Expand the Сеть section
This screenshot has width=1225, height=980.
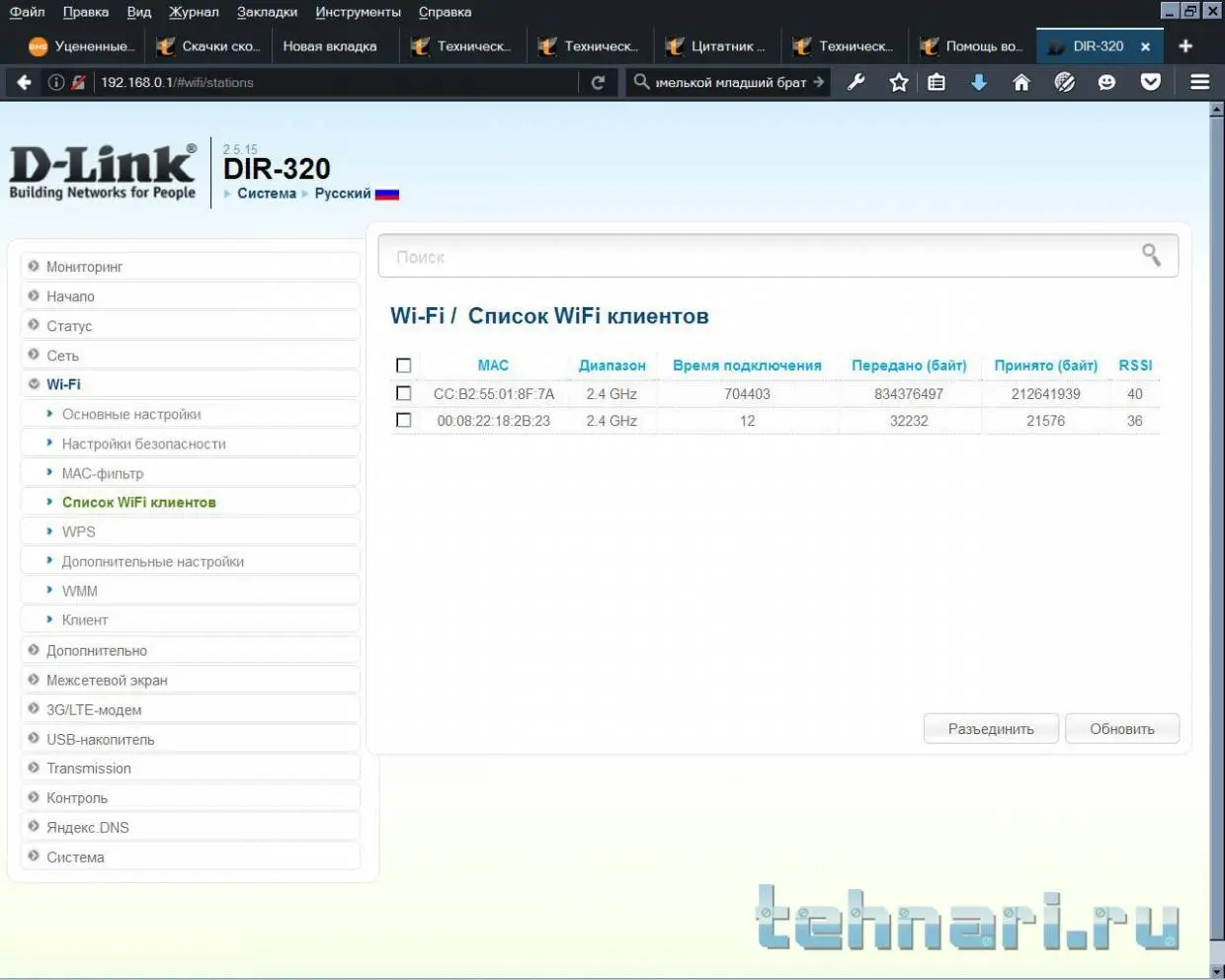coord(190,356)
